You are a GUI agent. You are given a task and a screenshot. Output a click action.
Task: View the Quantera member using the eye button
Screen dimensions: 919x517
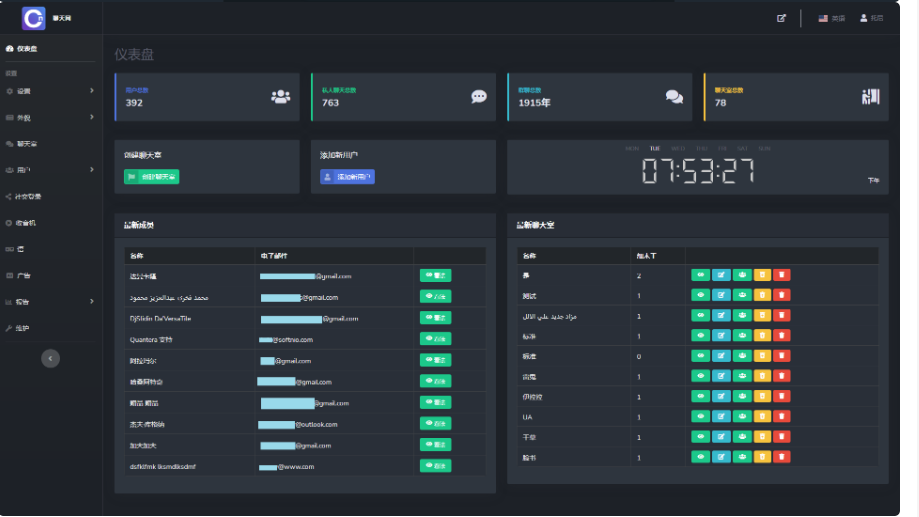coord(435,339)
